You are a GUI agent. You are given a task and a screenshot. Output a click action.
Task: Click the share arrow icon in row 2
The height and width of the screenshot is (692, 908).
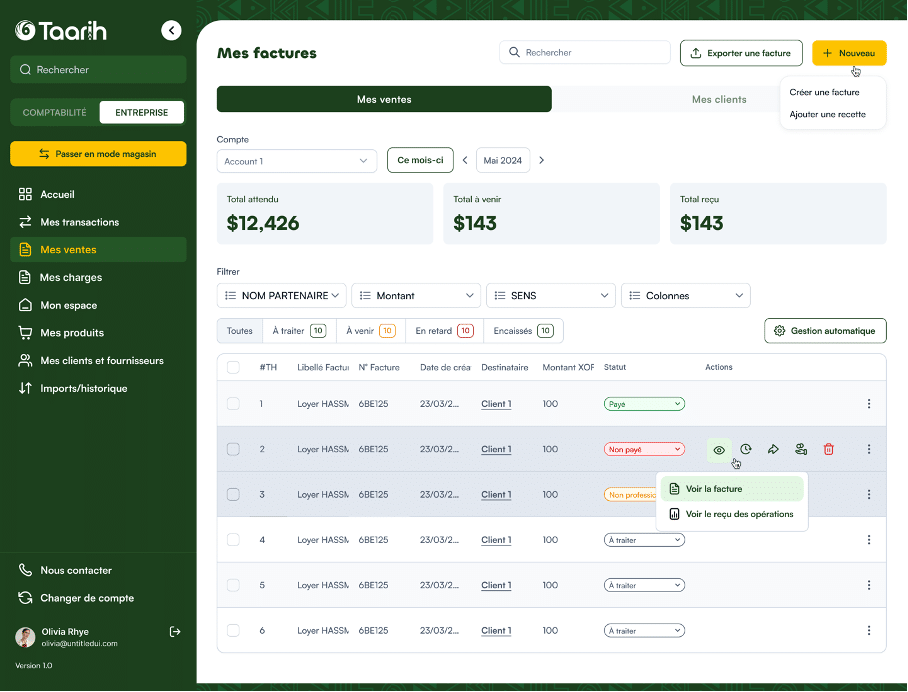773,450
